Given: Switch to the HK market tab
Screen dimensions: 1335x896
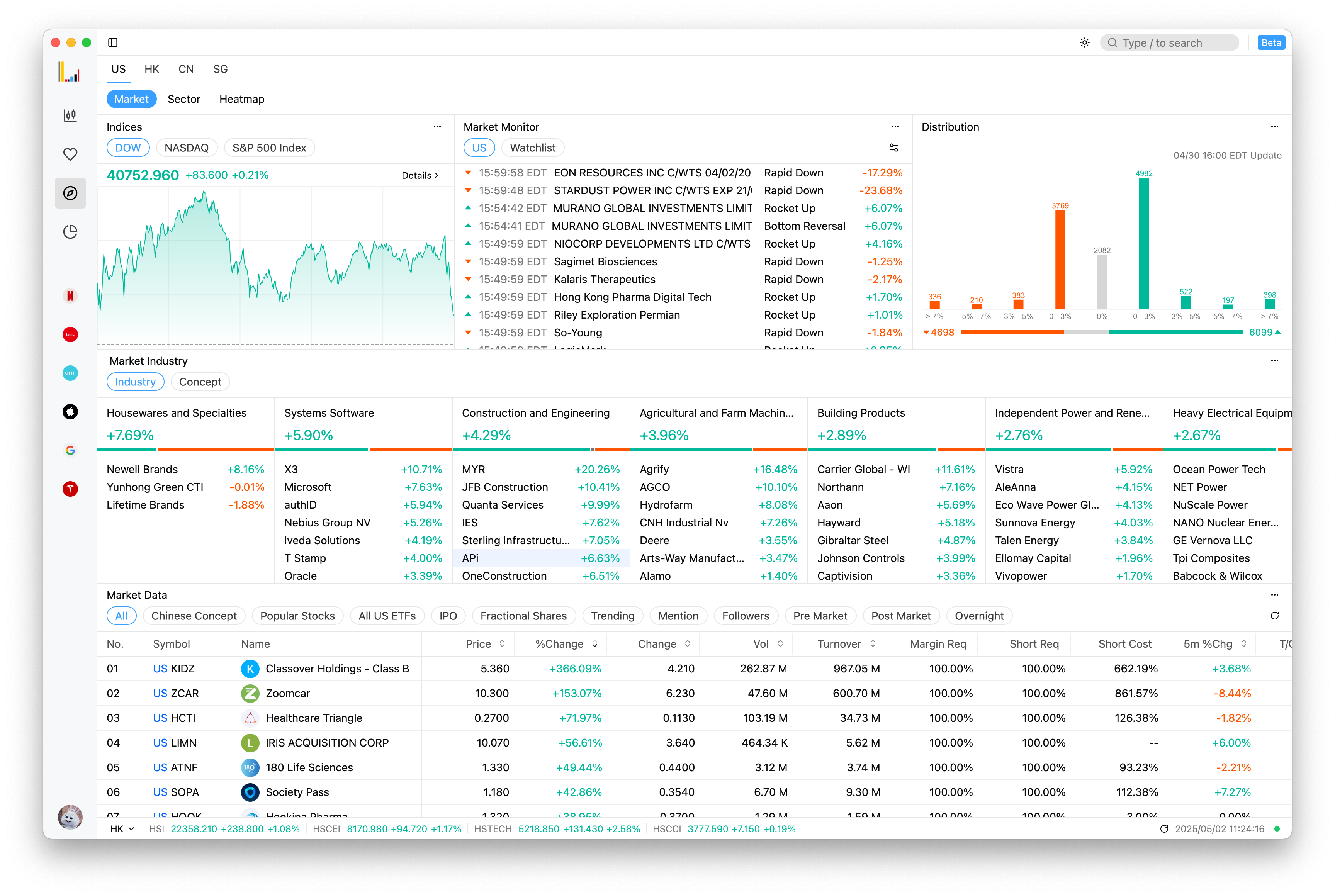Looking at the screenshot, I should 151,69.
